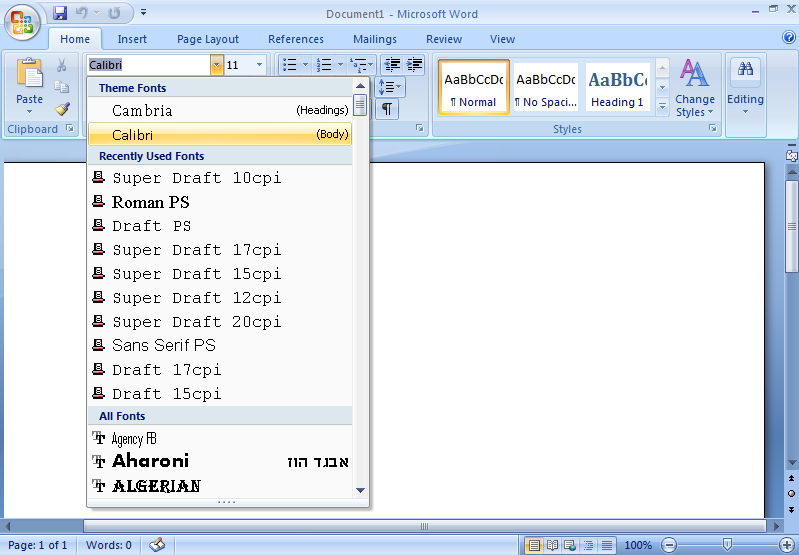The image size is (799, 555).
Task: Open the Review ribbon tab
Action: (444, 39)
